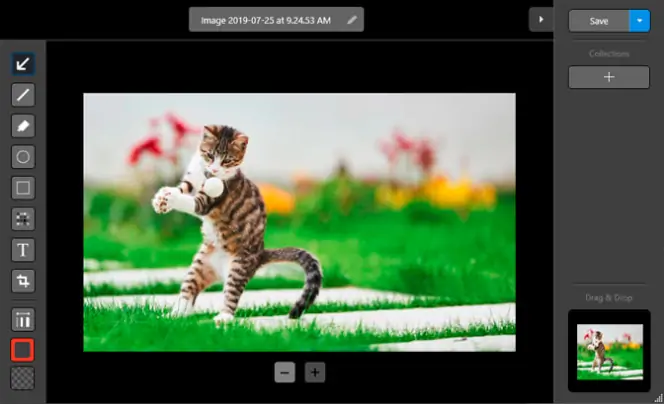Open the Save dropdown arrow
Screen dimensions: 664x404
[x=640, y=21]
